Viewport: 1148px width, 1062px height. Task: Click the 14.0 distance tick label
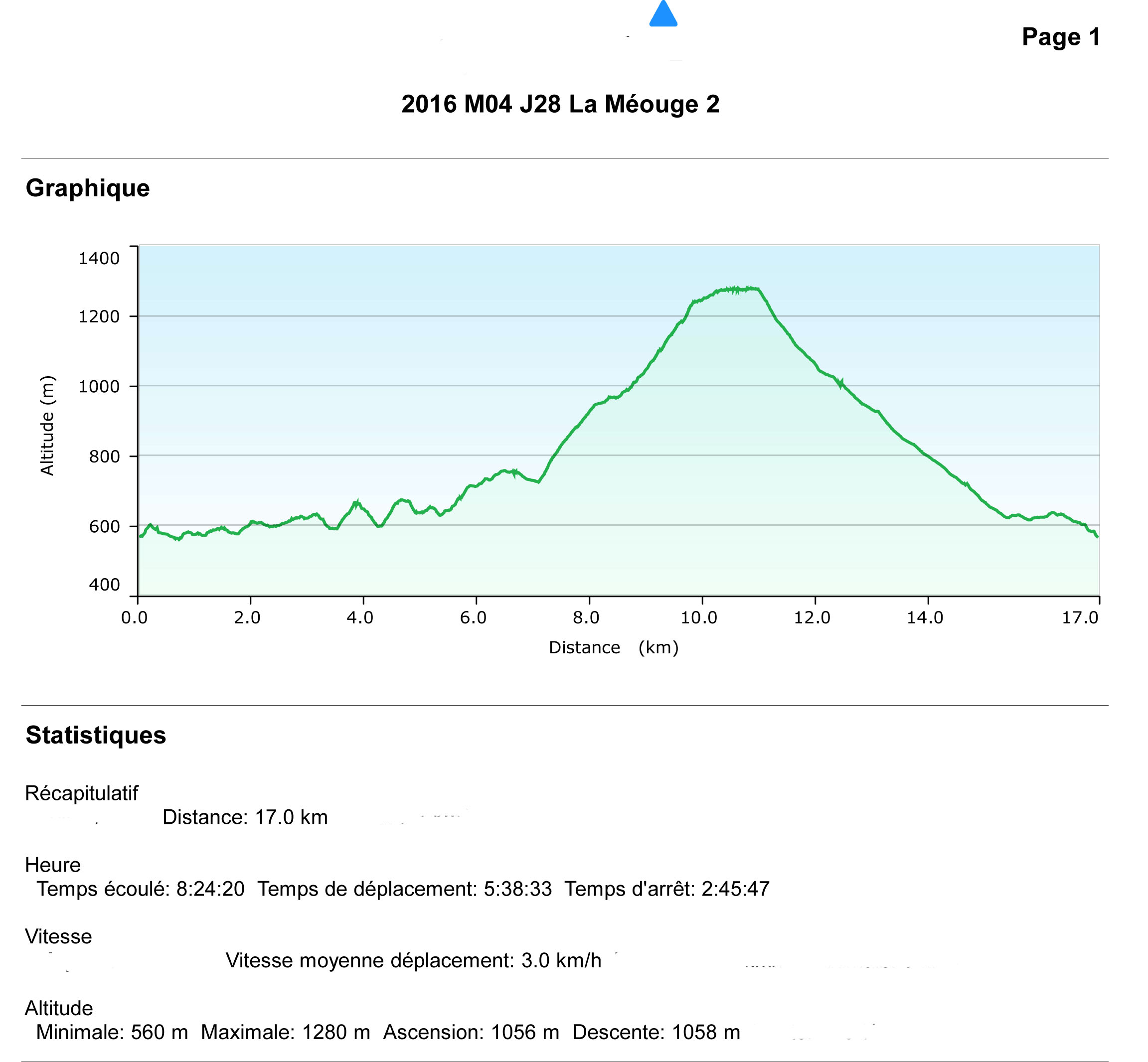tap(925, 618)
